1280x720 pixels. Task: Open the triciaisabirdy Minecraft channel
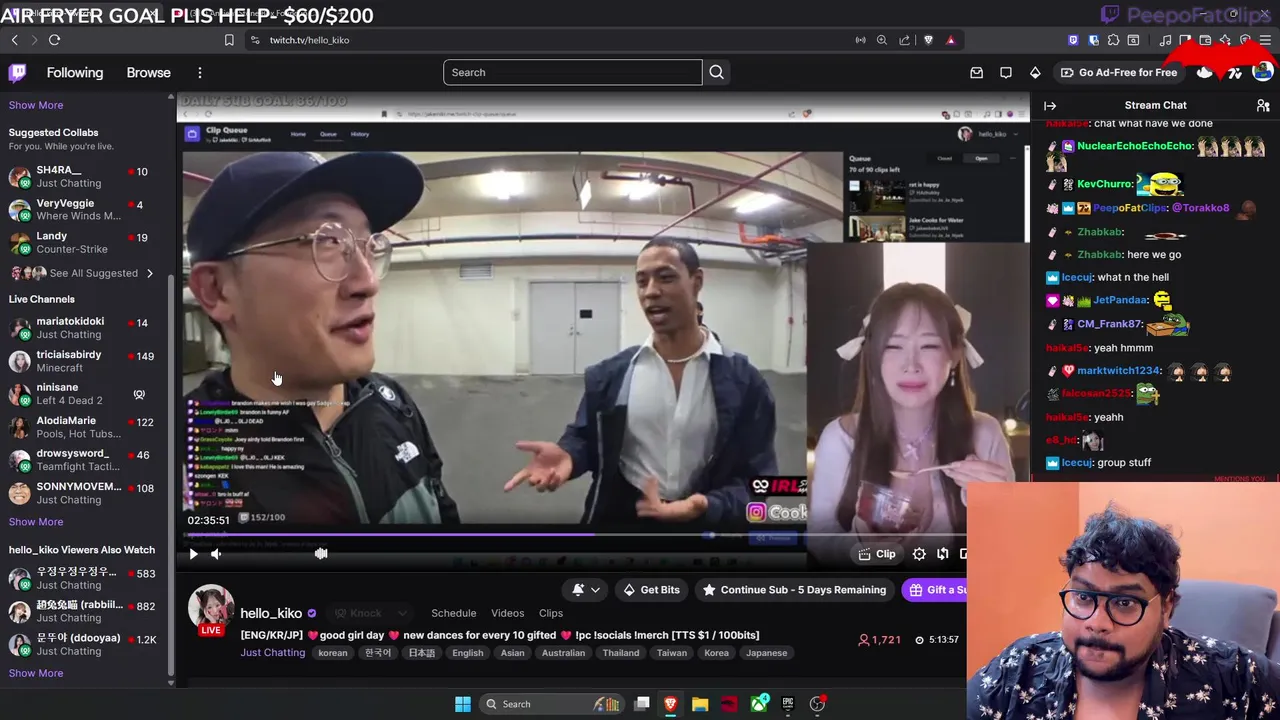pos(84,361)
